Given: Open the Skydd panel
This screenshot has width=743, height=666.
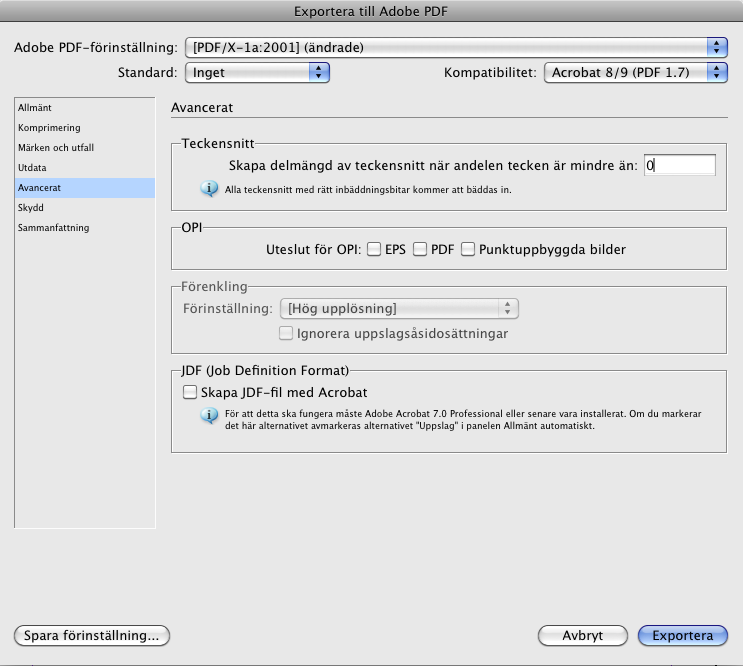Looking at the screenshot, I should (x=85, y=207).
